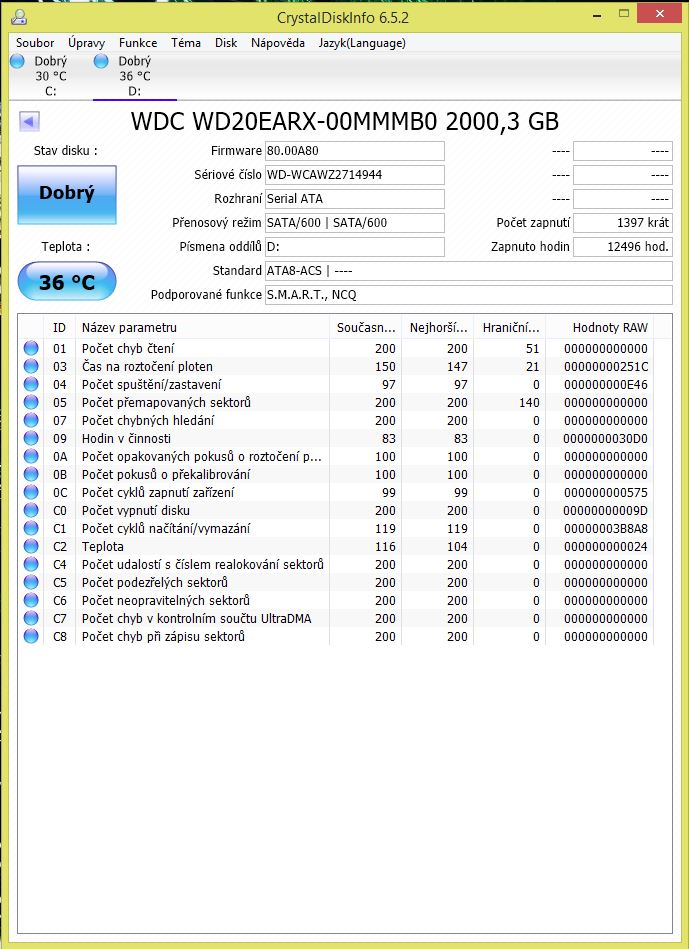This screenshot has width=689, height=949.
Task: Click the Firmware field 80.00A80
Action: click(x=355, y=151)
